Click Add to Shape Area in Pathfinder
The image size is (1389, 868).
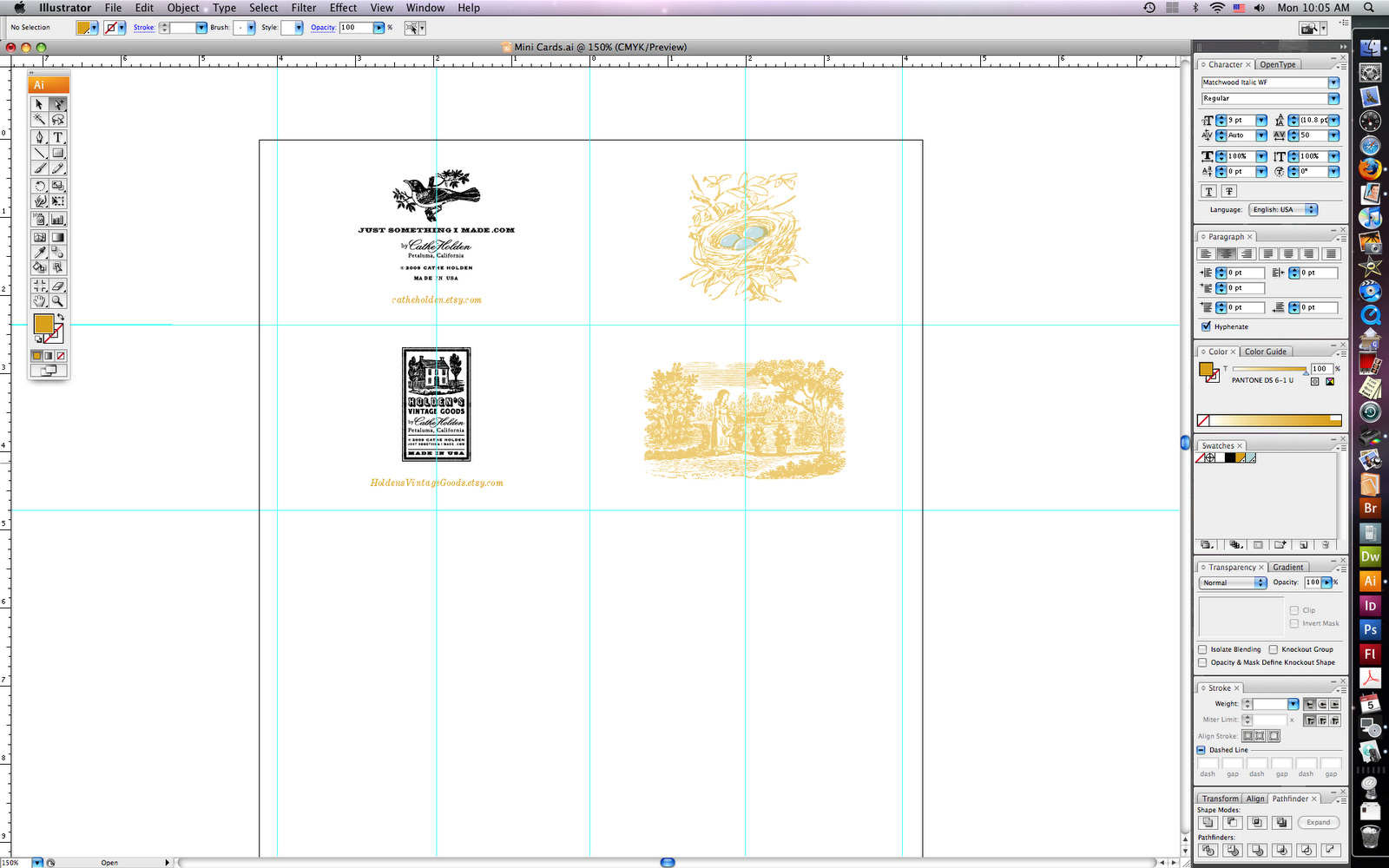pos(1208,822)
